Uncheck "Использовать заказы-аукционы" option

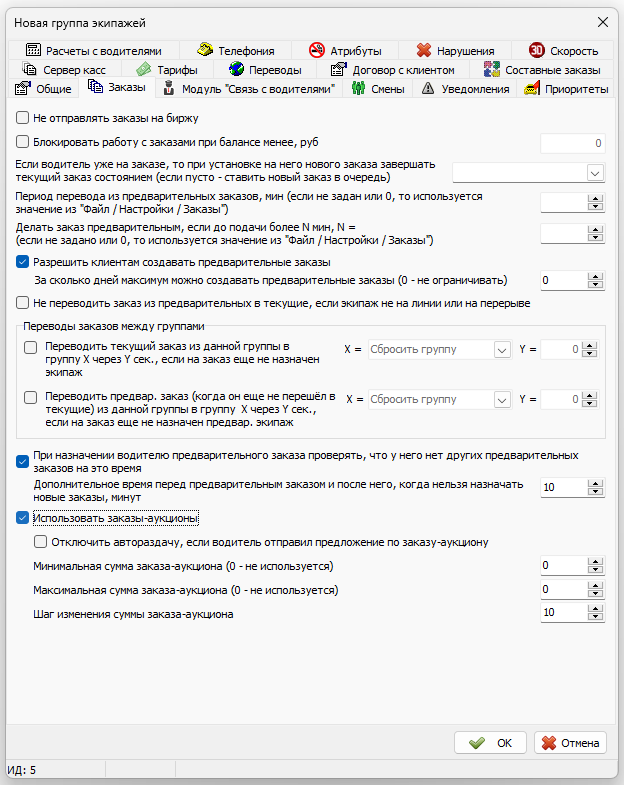23,518
